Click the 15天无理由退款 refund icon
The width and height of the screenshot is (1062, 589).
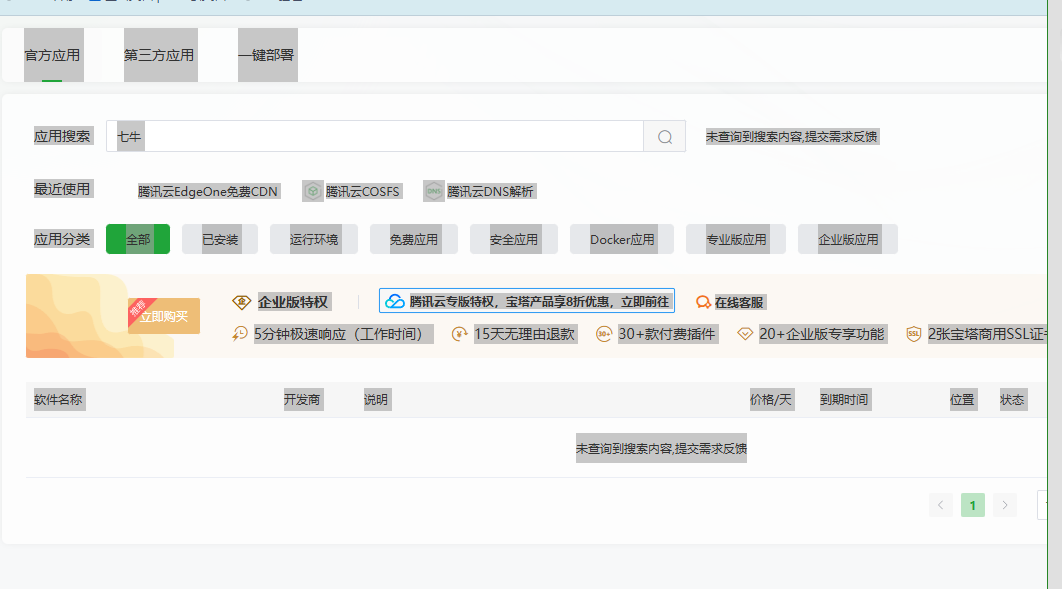coord(459,334)
